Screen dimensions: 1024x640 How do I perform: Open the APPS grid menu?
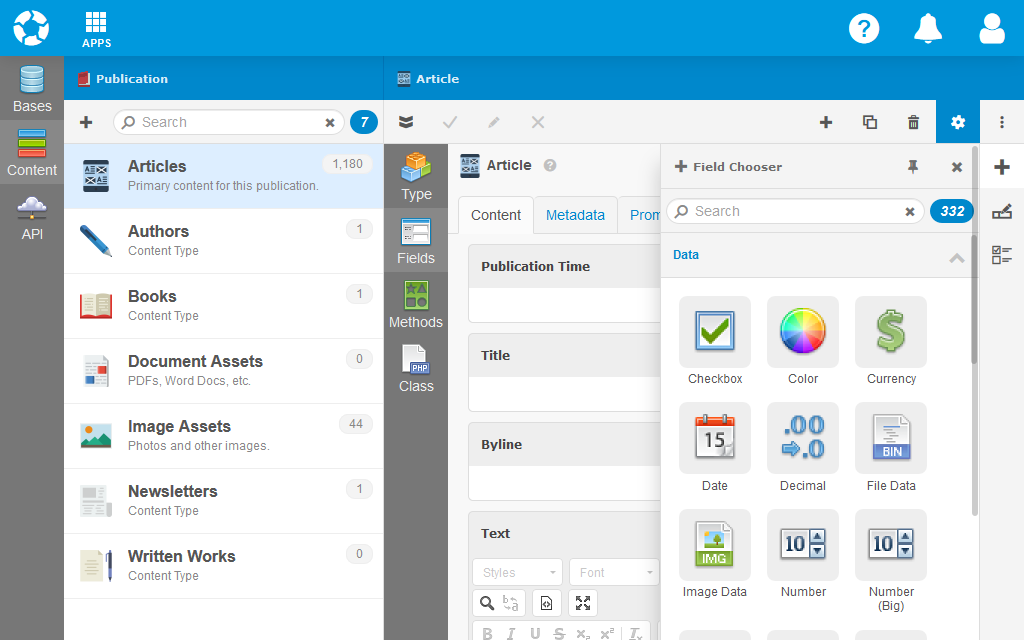click(96, 29)
